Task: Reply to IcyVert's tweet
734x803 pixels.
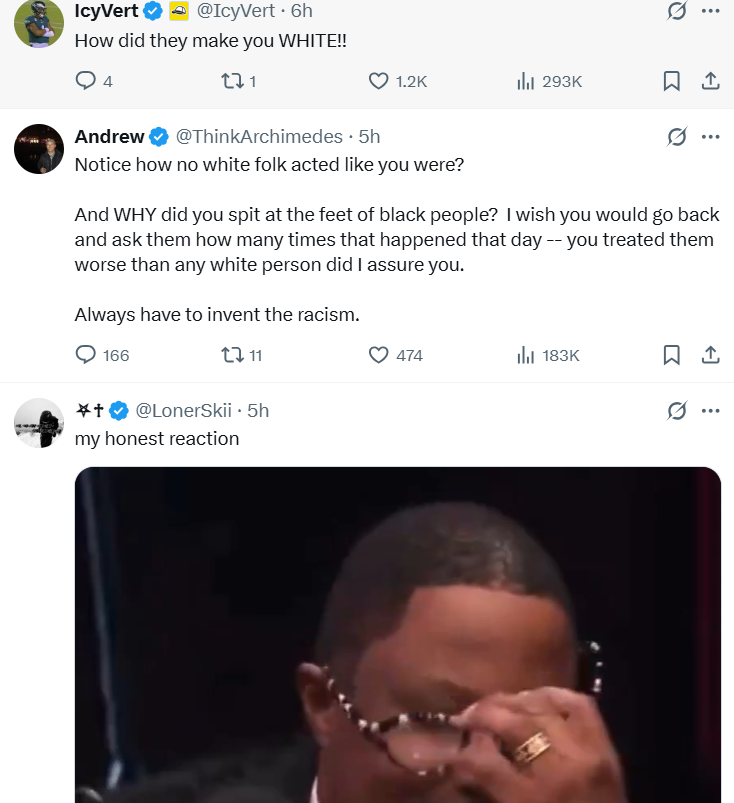Action: tap(86, 82)
